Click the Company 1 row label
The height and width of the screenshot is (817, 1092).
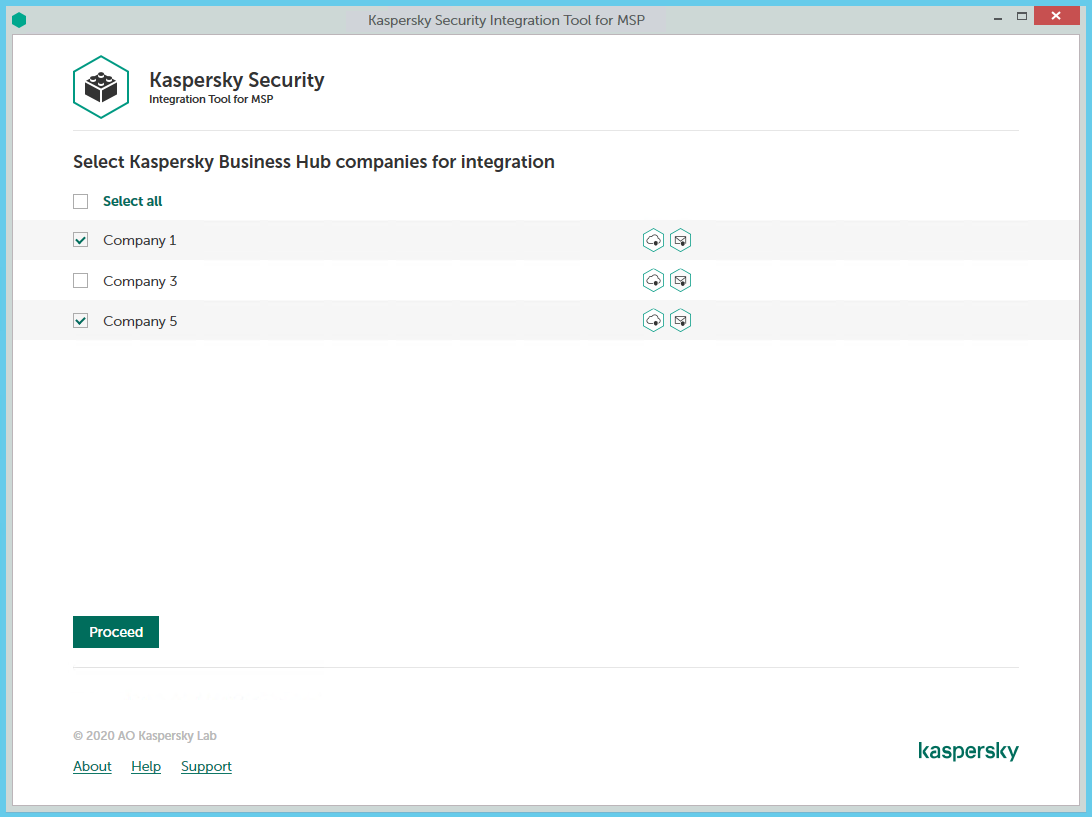coord(139,240)
